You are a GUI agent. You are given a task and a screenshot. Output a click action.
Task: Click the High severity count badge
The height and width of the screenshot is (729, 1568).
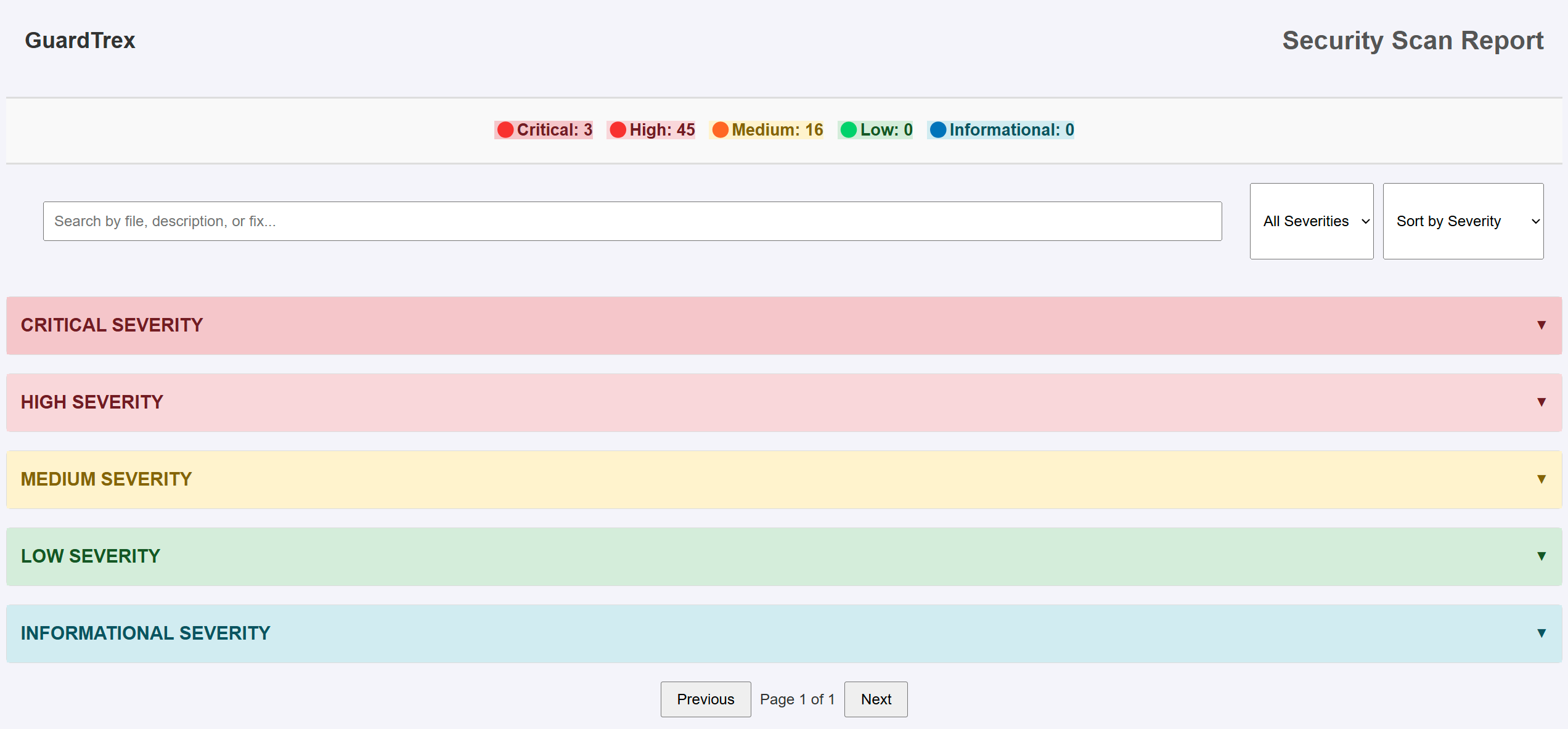coord(651,130)
